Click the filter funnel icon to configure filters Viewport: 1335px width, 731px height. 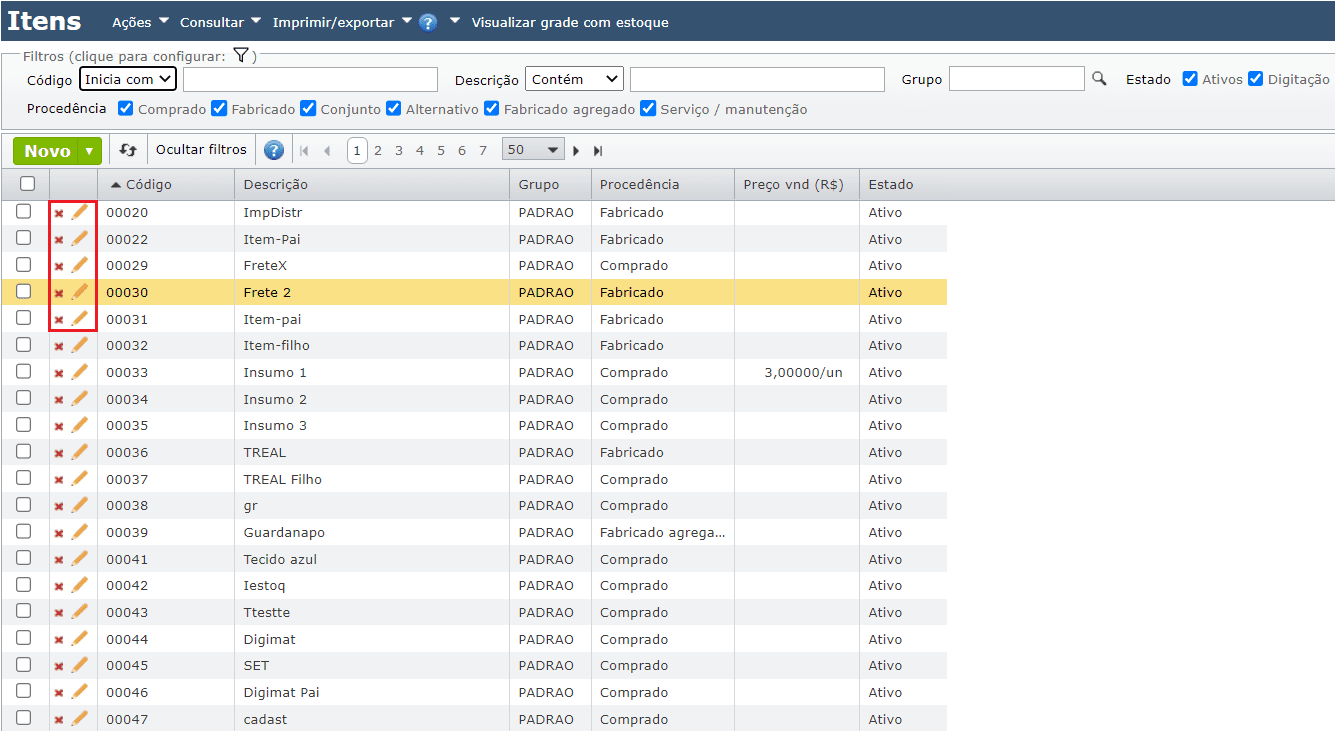(240, 56)
